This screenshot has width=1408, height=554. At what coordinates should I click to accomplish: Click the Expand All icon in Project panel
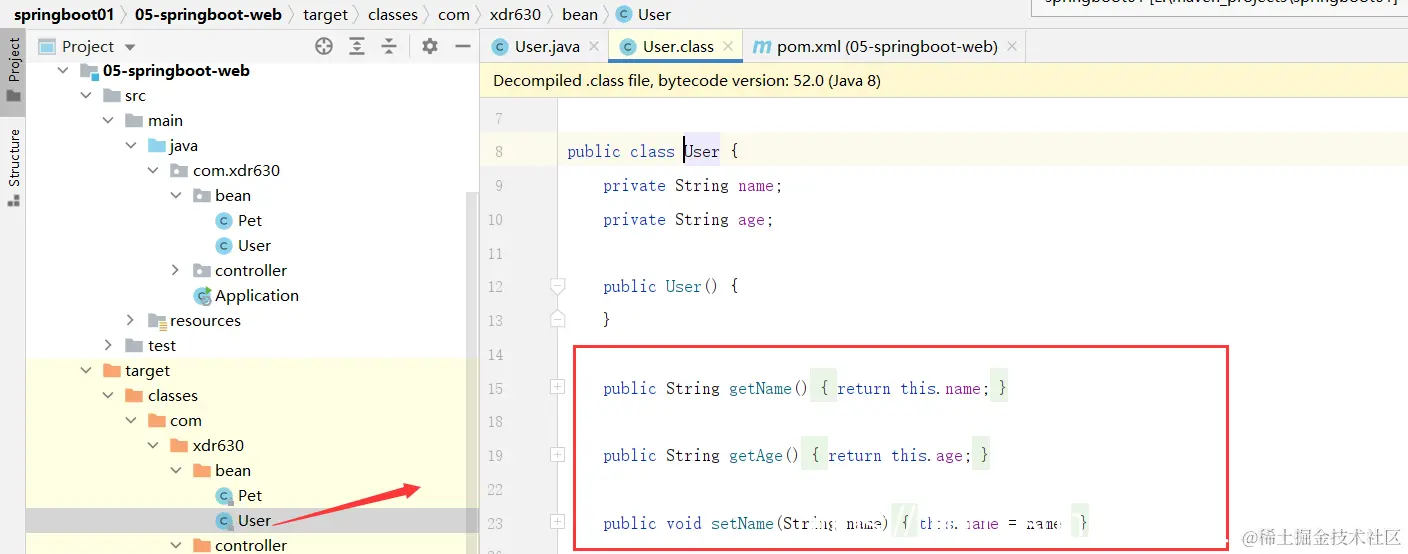click(x=356, y=46)
